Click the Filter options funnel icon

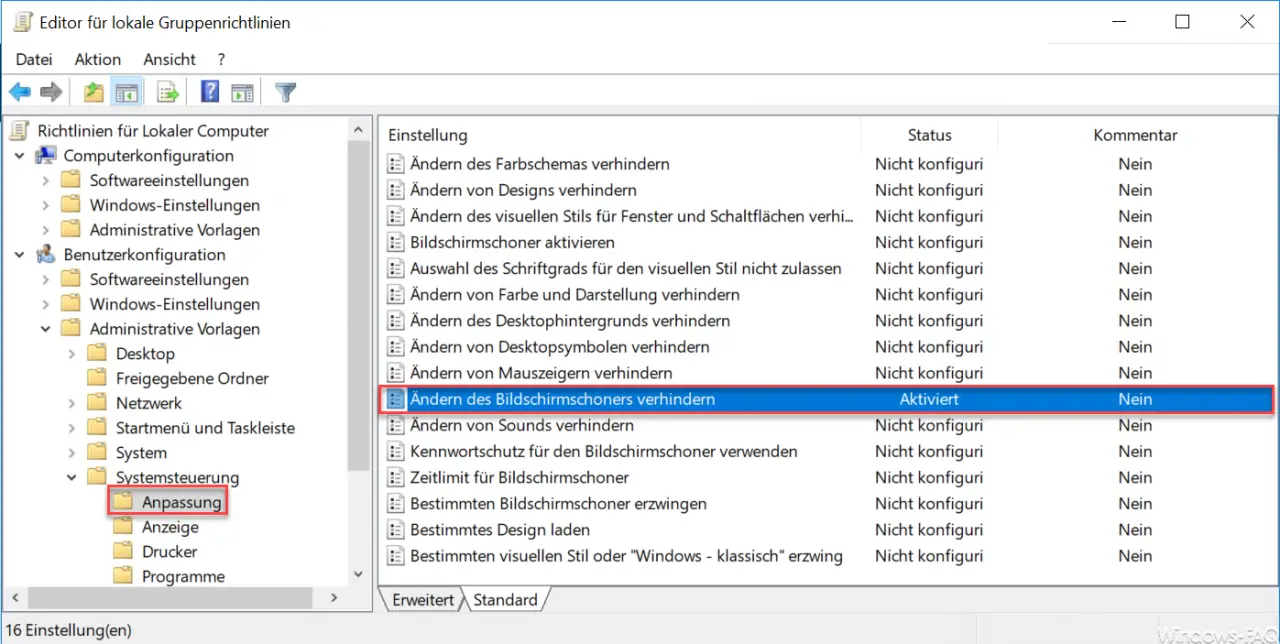286,93
